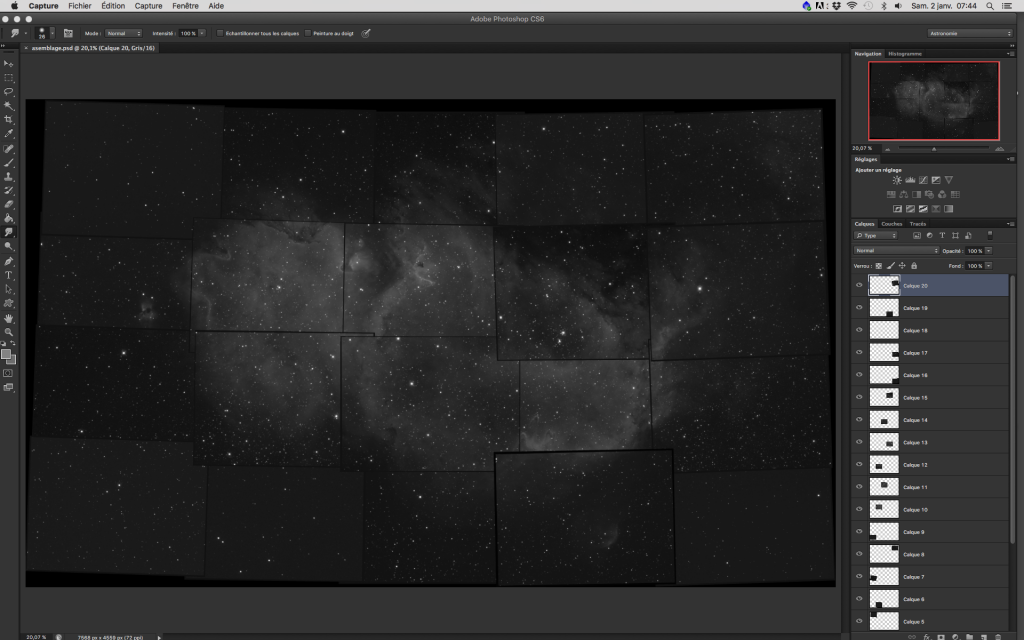
Task: Add a Brightness/Contrast adjustment
Action: pyautogui.click(x=897, y=180)
